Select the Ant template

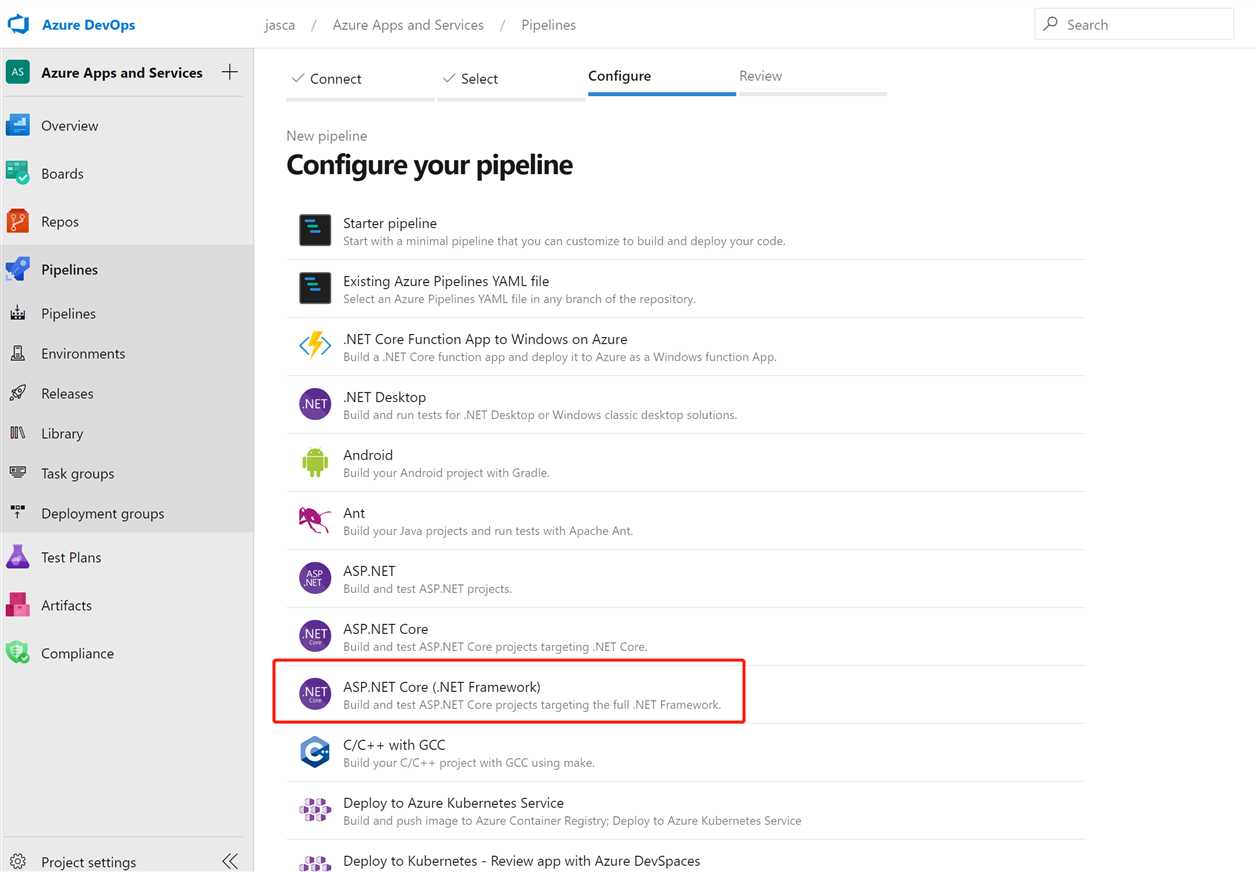[x=686, y=521]
